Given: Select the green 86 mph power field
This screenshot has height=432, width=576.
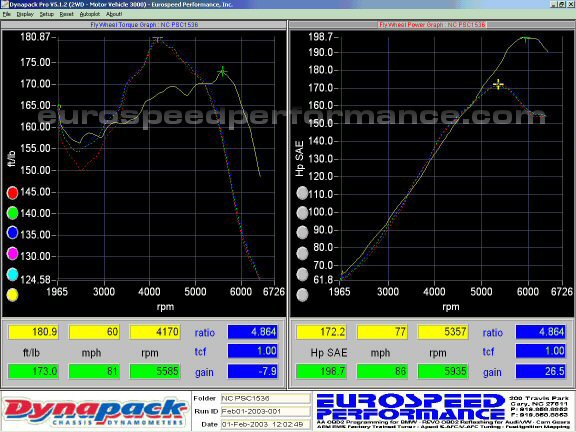Looking at the screenshot, I should pyautogui.click(x=382, y=371).
